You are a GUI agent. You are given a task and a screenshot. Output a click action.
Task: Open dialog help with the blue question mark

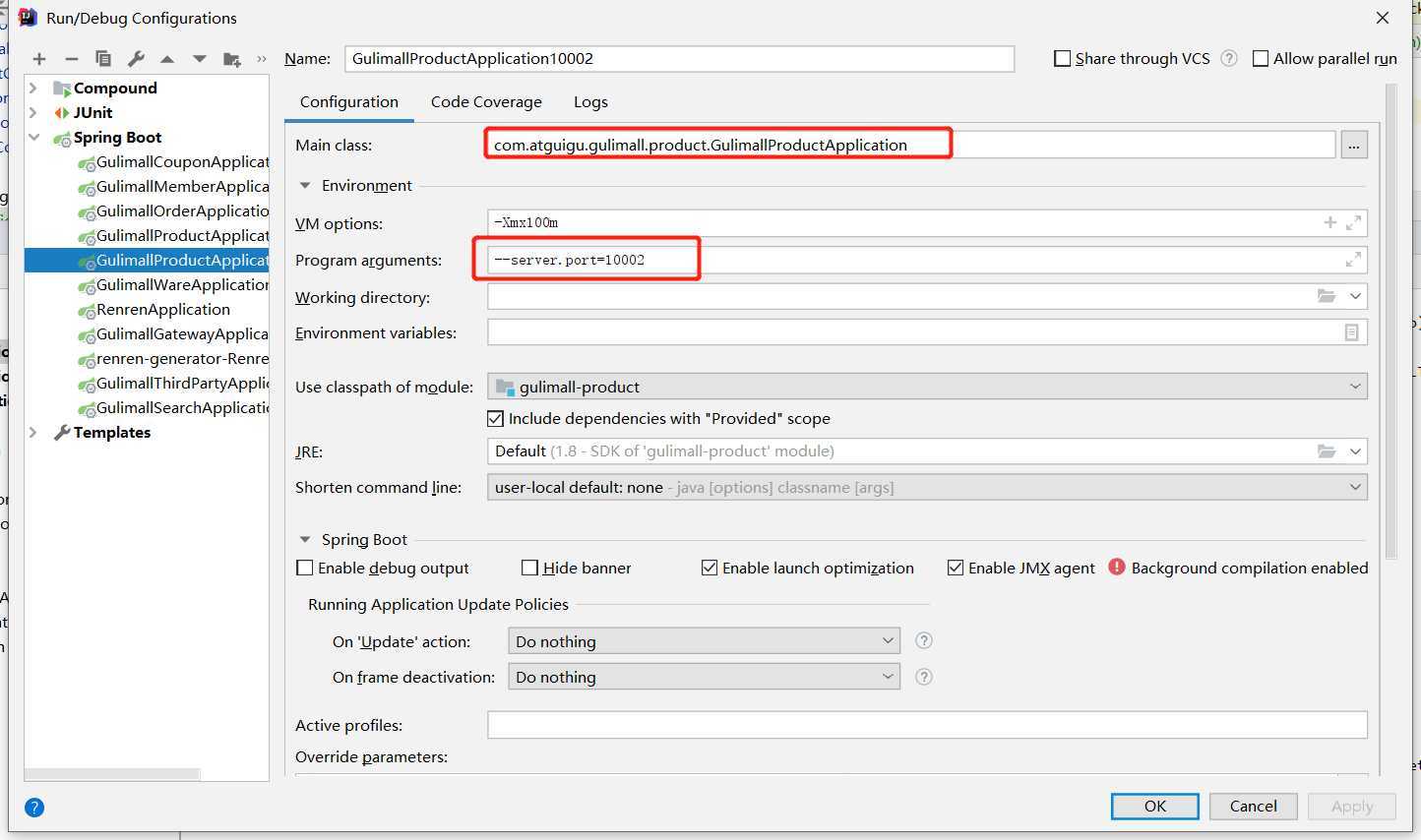click(34, 808)
